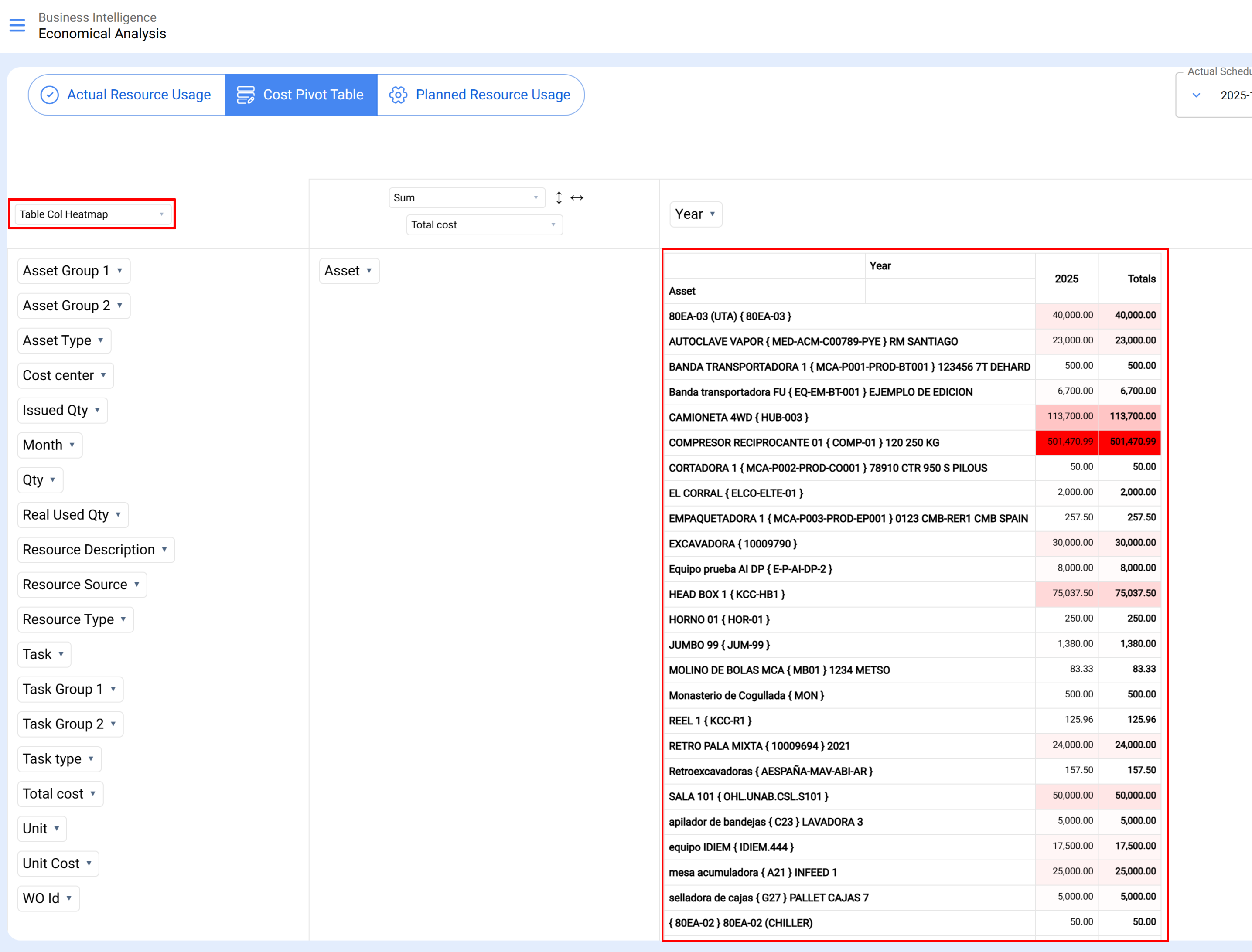The width and height of the screenshot is (1252, 952).
Task: Open the hamburger navigation menu
Action: click(x=17, y=25)
